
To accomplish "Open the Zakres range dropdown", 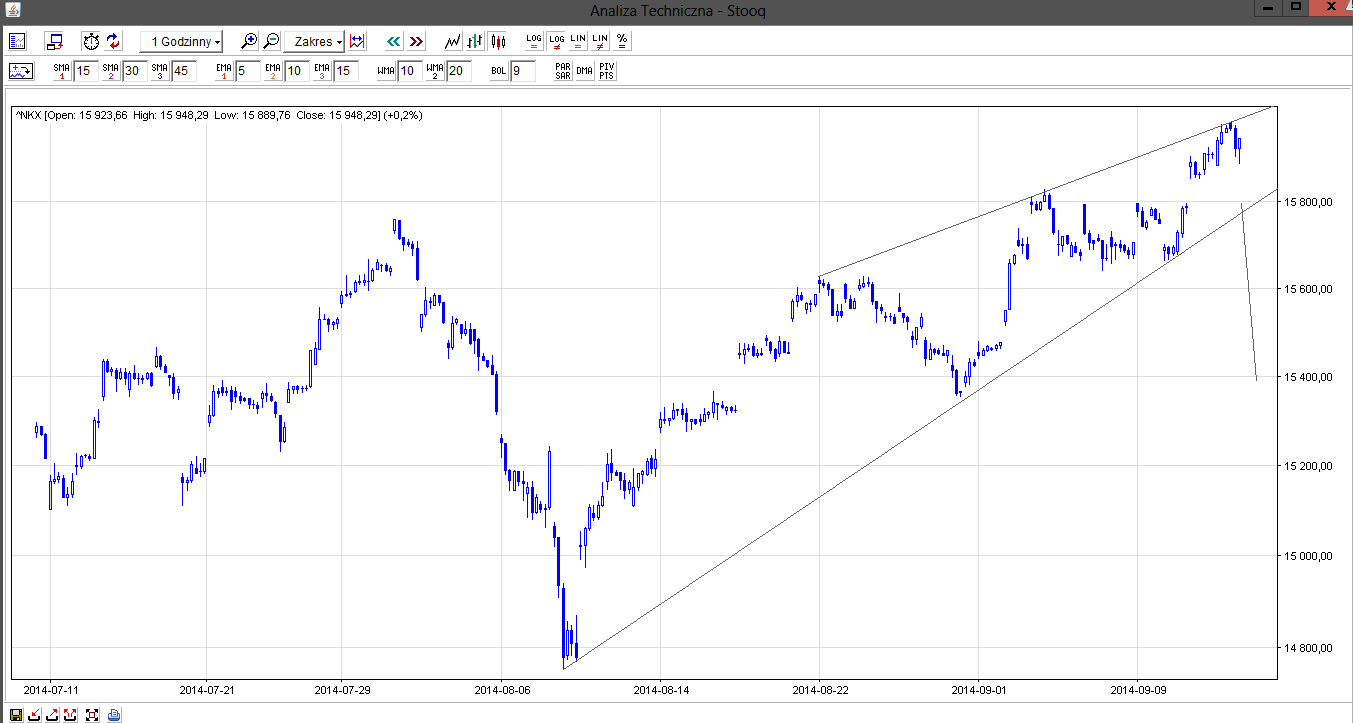I will (314, 41).
